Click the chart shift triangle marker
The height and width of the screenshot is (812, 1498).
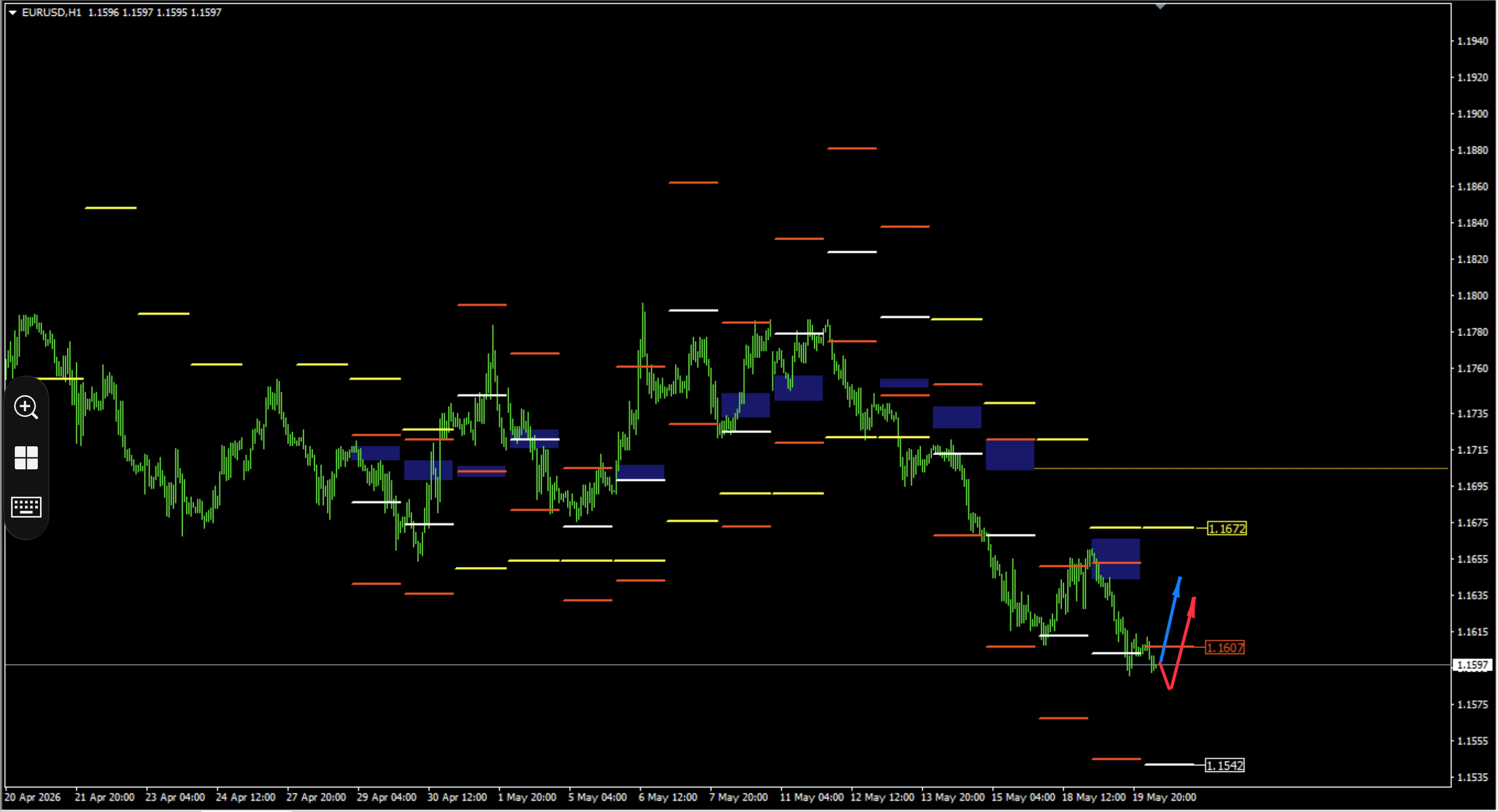pos(1160,7)
